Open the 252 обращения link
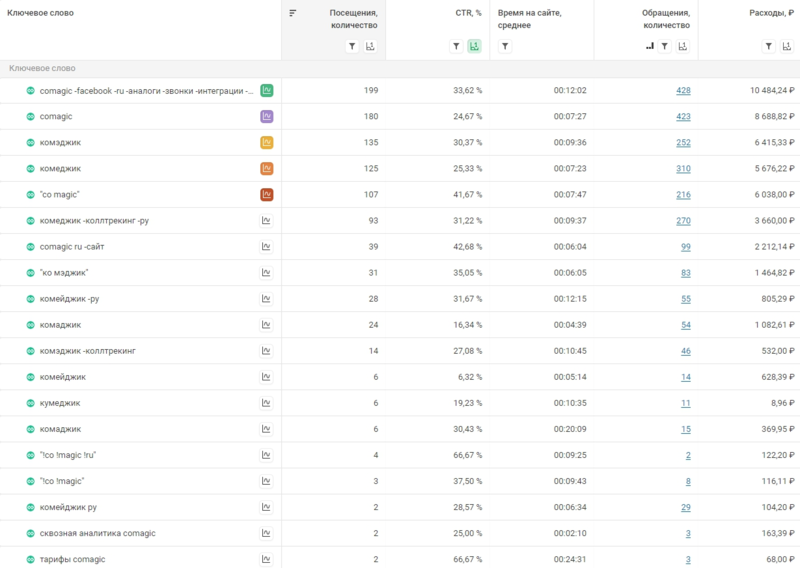 [x=683, y=142]
